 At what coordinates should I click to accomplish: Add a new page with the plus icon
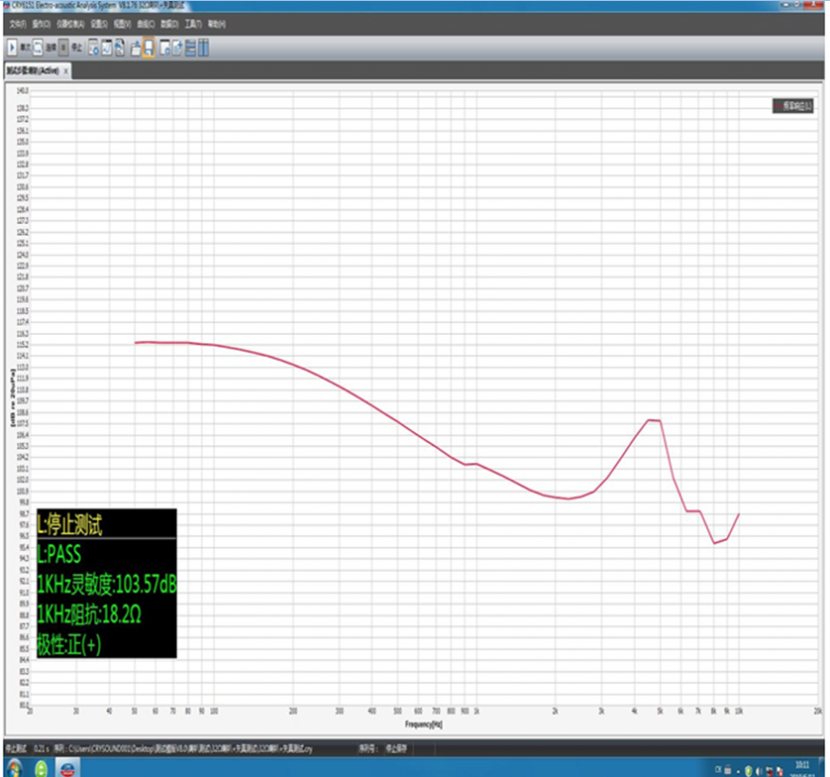point(177,48)
